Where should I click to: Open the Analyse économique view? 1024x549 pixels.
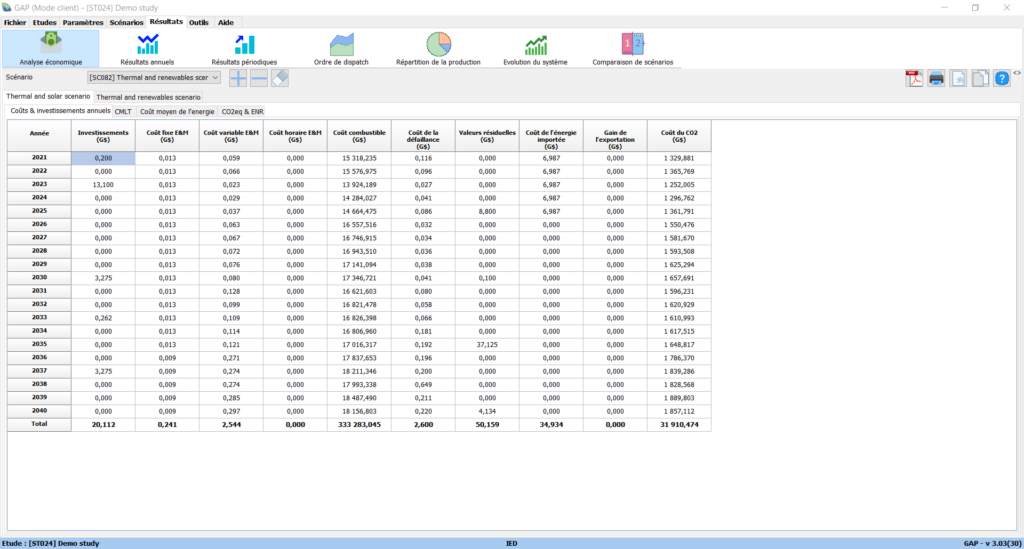[51, 48]
